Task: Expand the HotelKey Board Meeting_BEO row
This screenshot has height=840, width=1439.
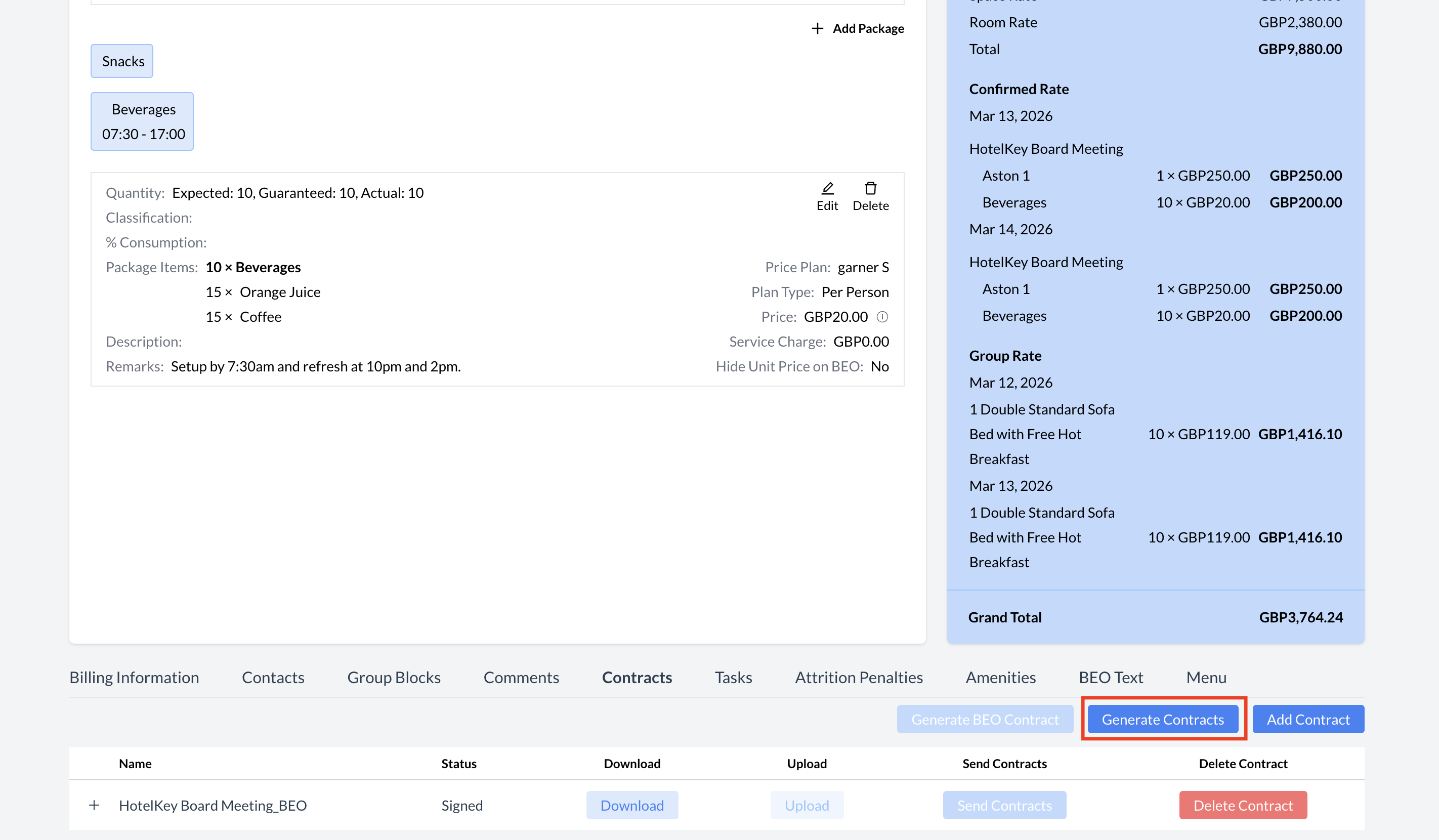Action: point(94,805)
